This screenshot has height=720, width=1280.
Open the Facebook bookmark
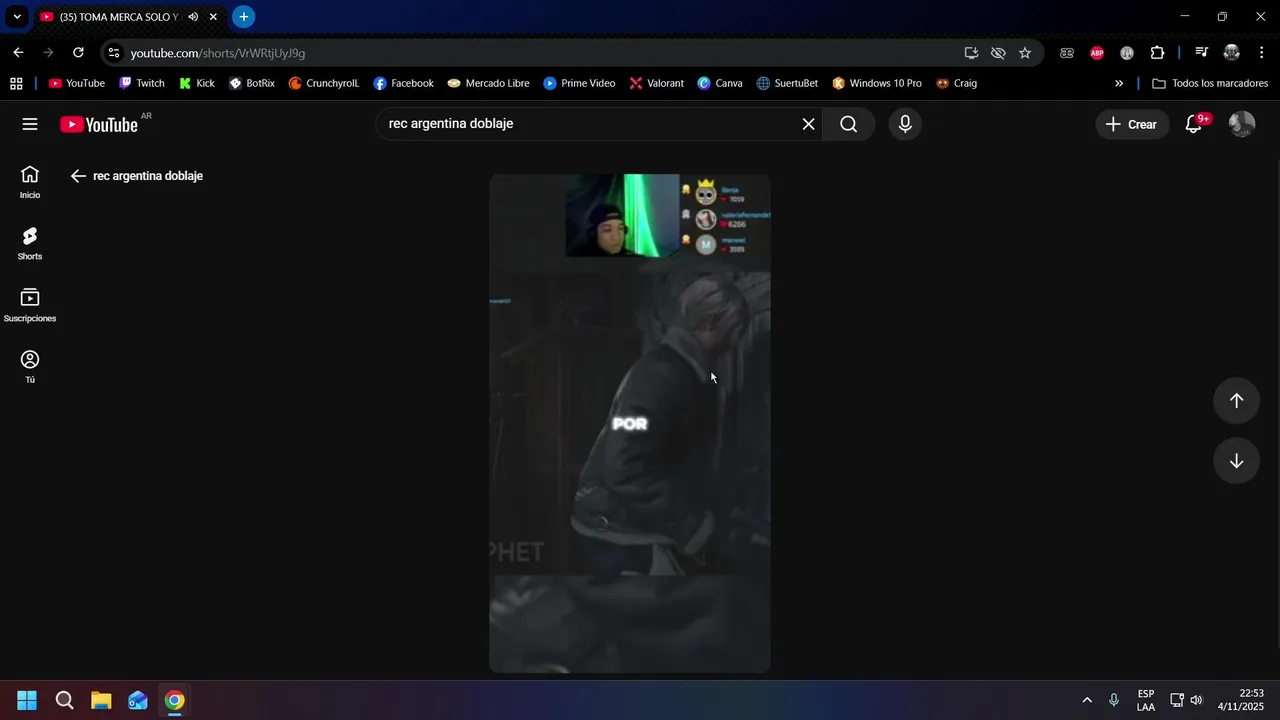[404, 84]
